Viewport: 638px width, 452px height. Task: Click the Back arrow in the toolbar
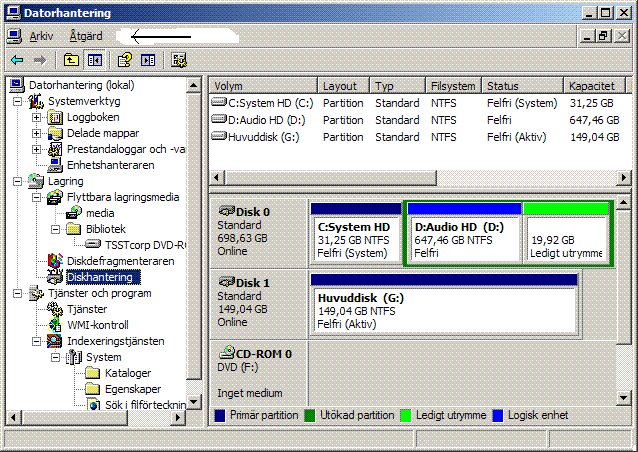coord(16,60)
